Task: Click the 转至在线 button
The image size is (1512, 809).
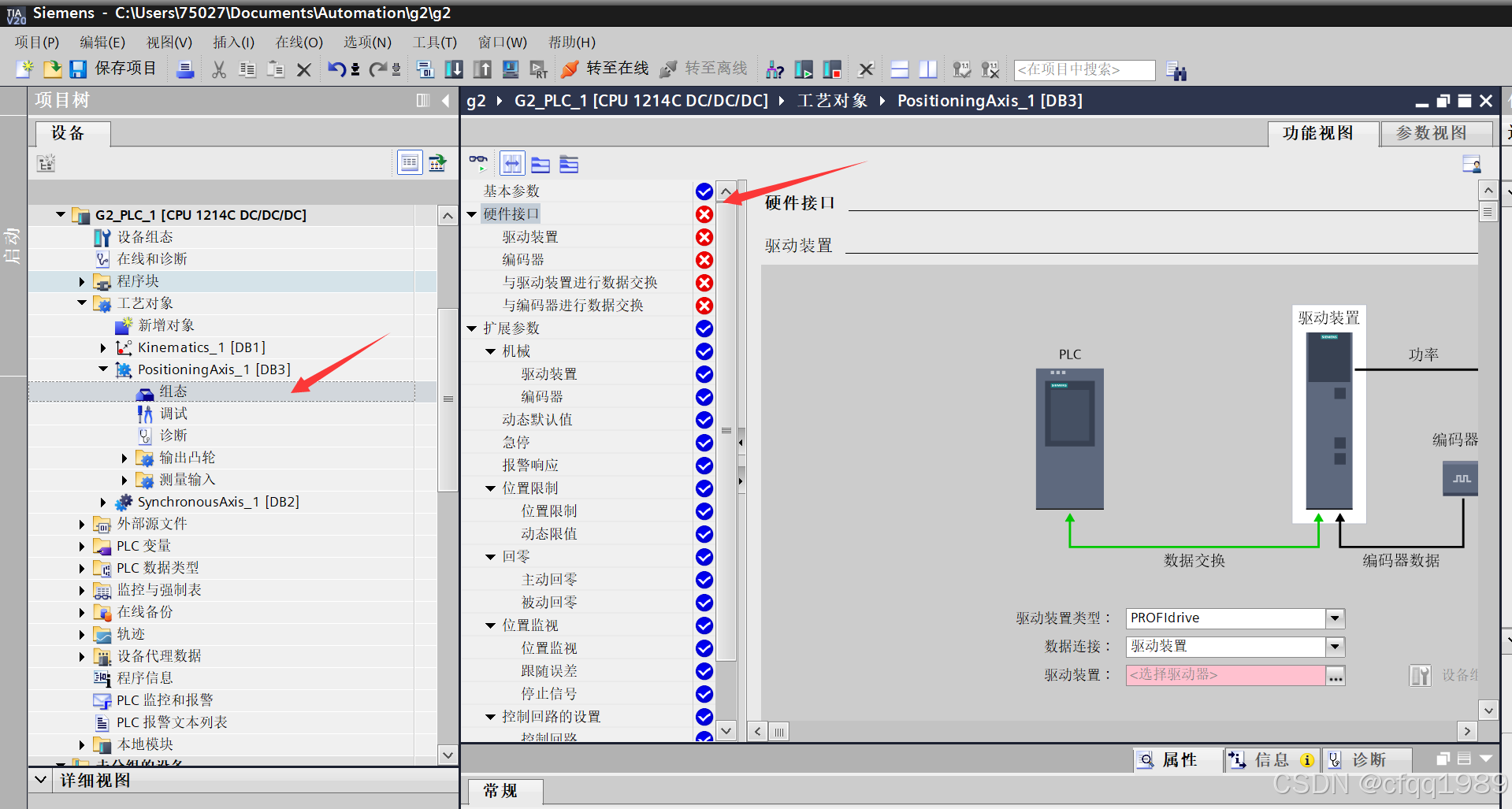Action: coord(605,69)
